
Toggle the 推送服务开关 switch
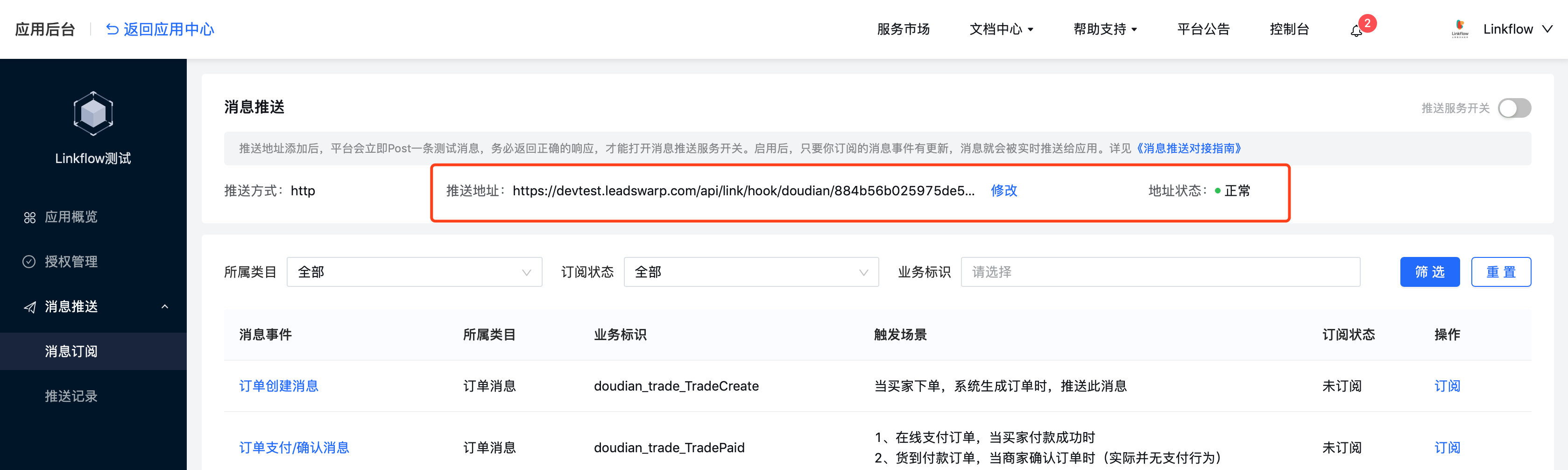(x=1514, y=108)
